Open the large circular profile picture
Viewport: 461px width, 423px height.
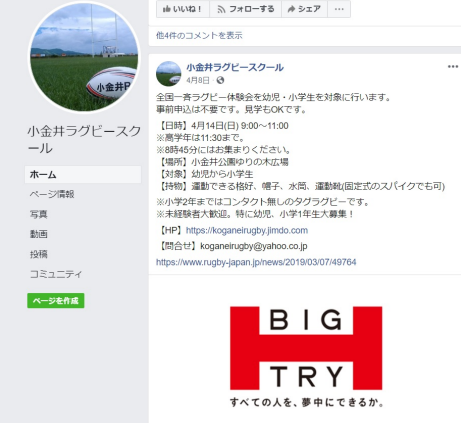tap(84, 57)
